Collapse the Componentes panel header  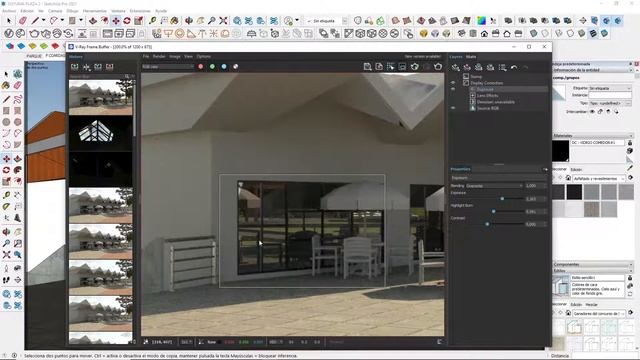click(593, 264)
